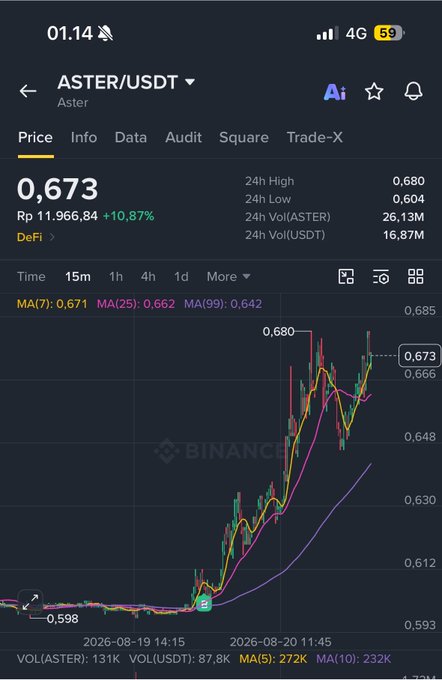Viewport: 442px width, 680px height.
Task: Open the Square tab
Action: pyautogui.click(x=244, y=137)
